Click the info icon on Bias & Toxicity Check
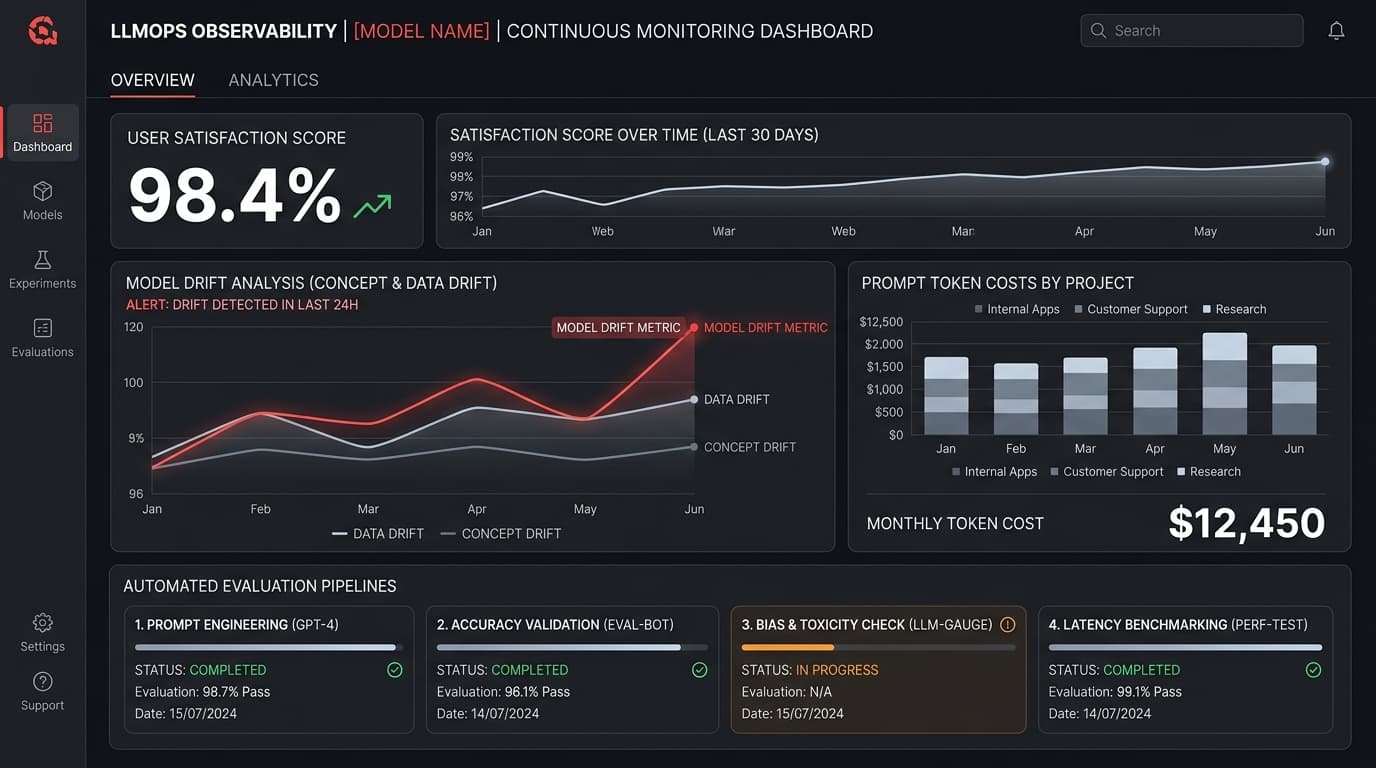 point(1008,625)
